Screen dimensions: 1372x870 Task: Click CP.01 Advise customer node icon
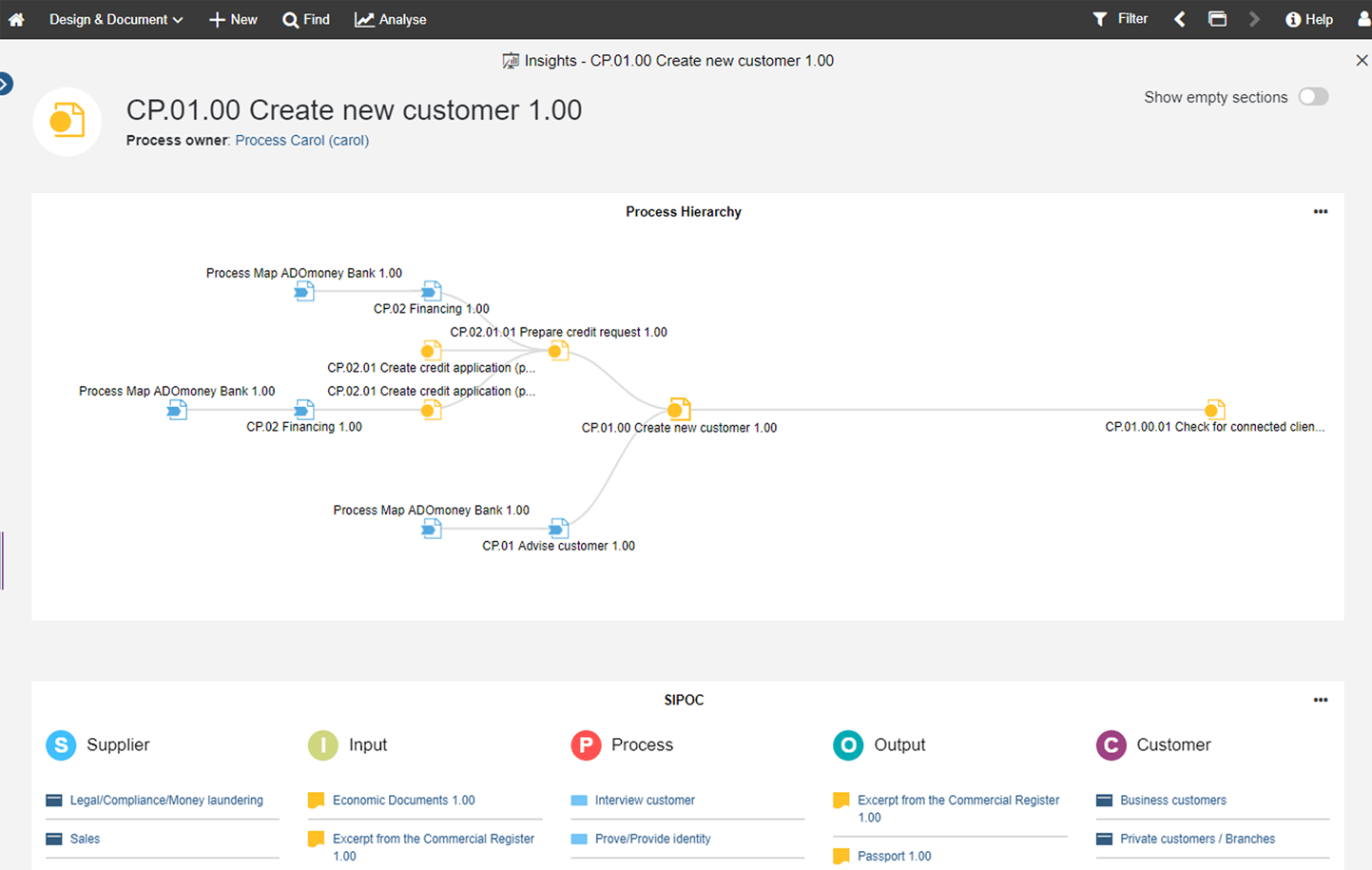[x=559, y=529]
